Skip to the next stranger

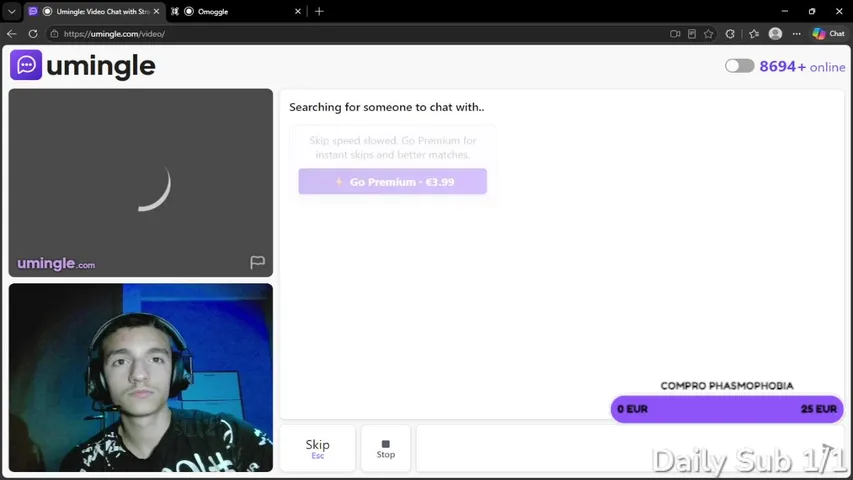tap(317, 448)
